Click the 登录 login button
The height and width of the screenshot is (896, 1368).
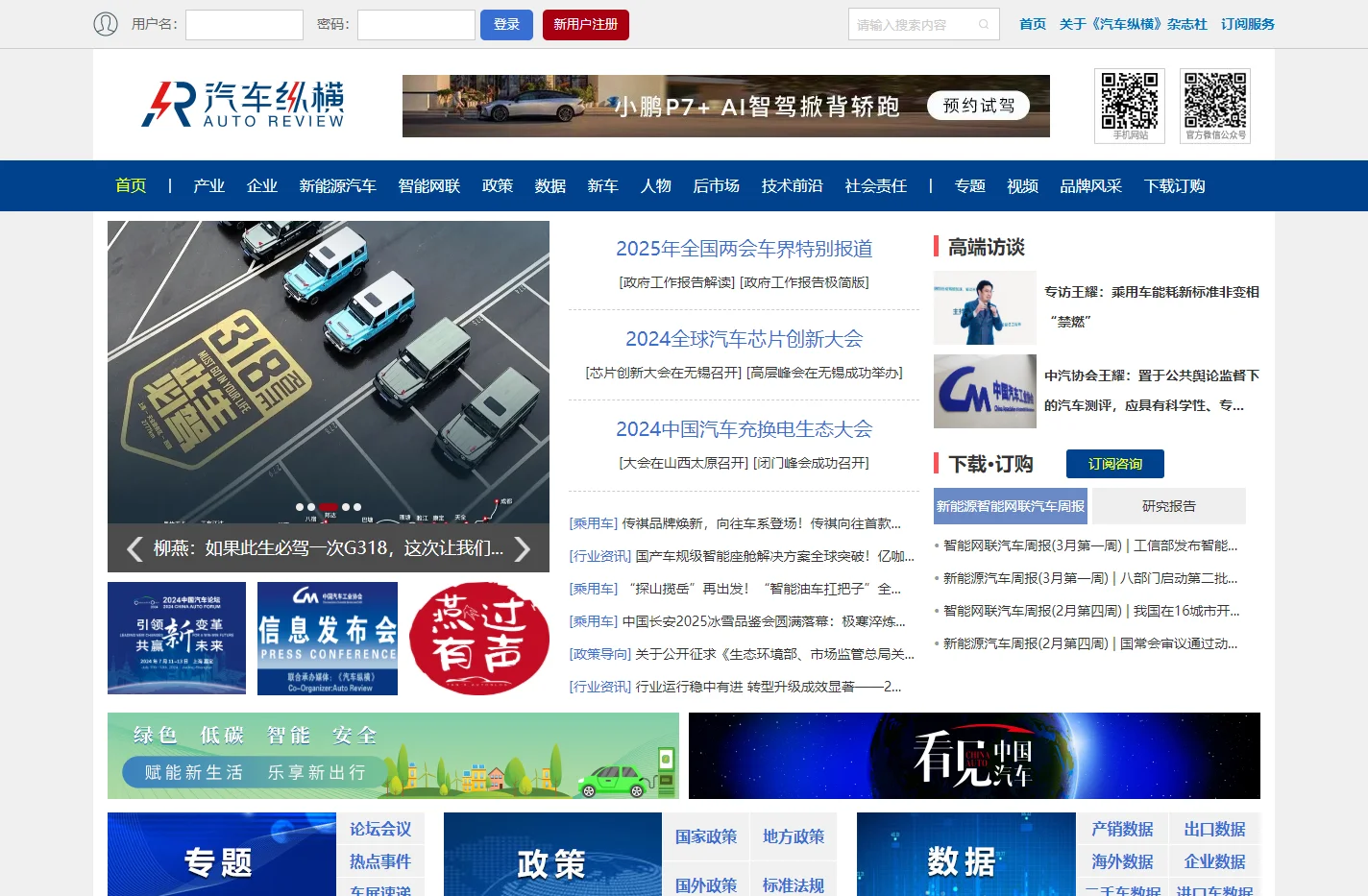[x=506, y=25]
